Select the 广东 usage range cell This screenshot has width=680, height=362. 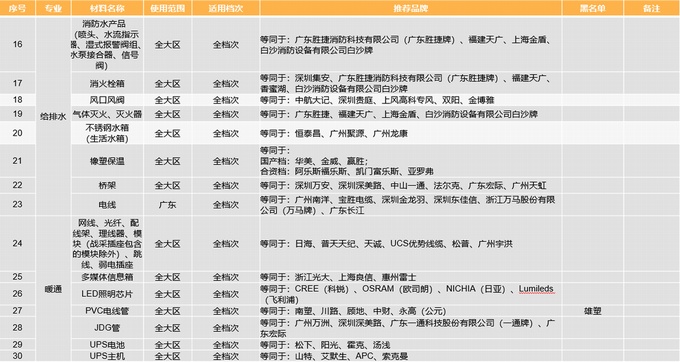coord(167,205)
